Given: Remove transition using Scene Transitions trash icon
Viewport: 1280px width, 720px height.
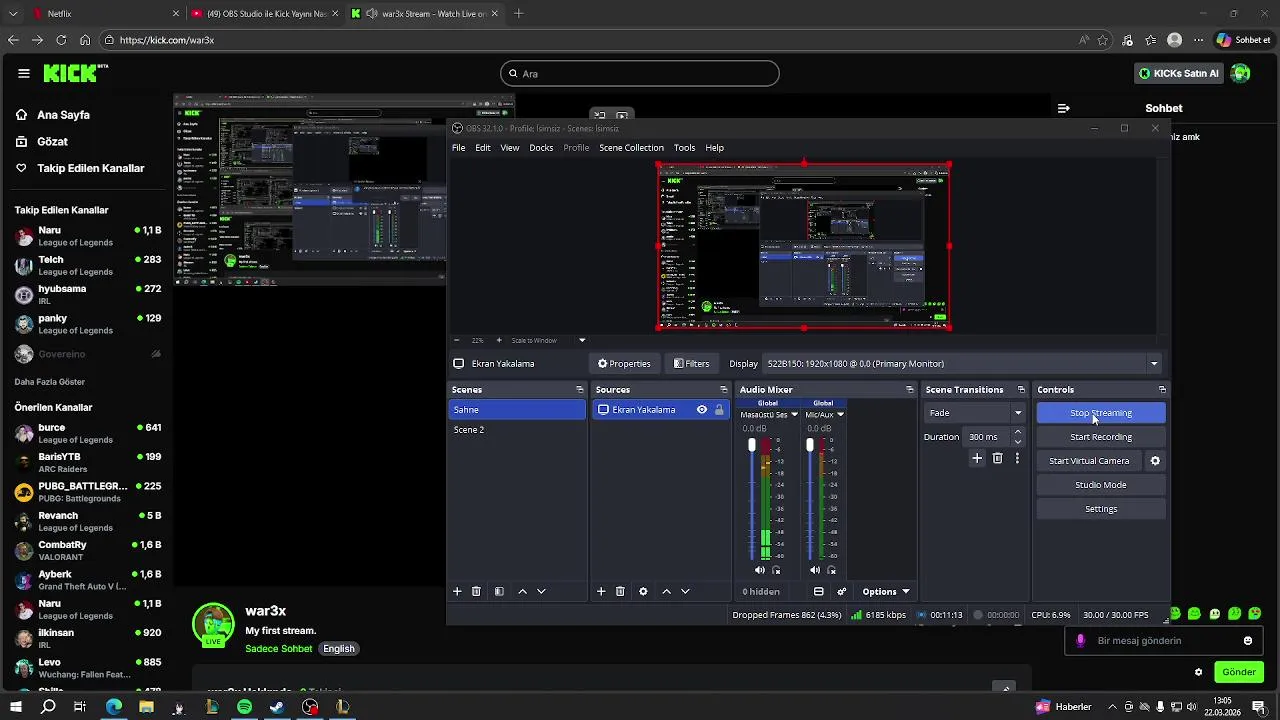Looking at the screenshot, I should (997, 458).
